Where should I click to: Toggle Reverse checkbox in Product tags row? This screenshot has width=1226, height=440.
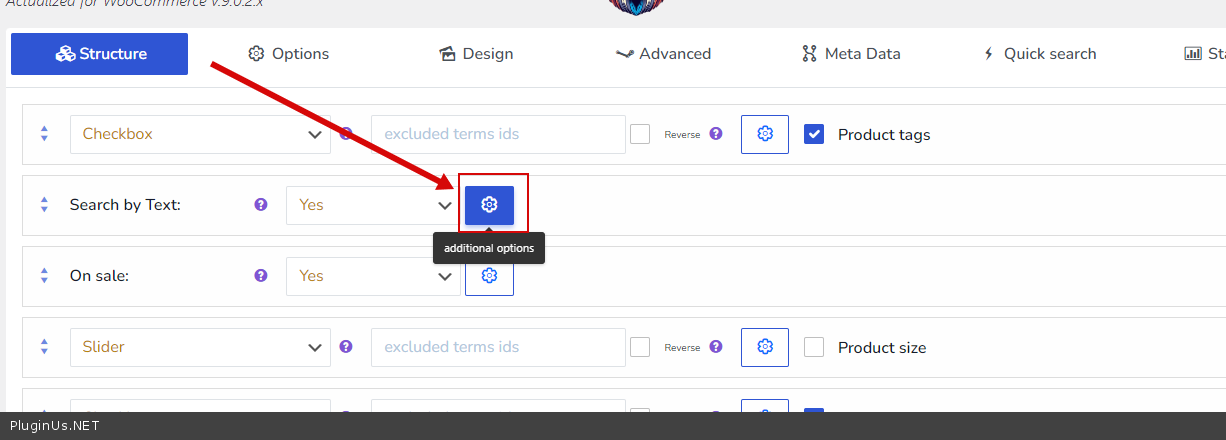(640, 134)
